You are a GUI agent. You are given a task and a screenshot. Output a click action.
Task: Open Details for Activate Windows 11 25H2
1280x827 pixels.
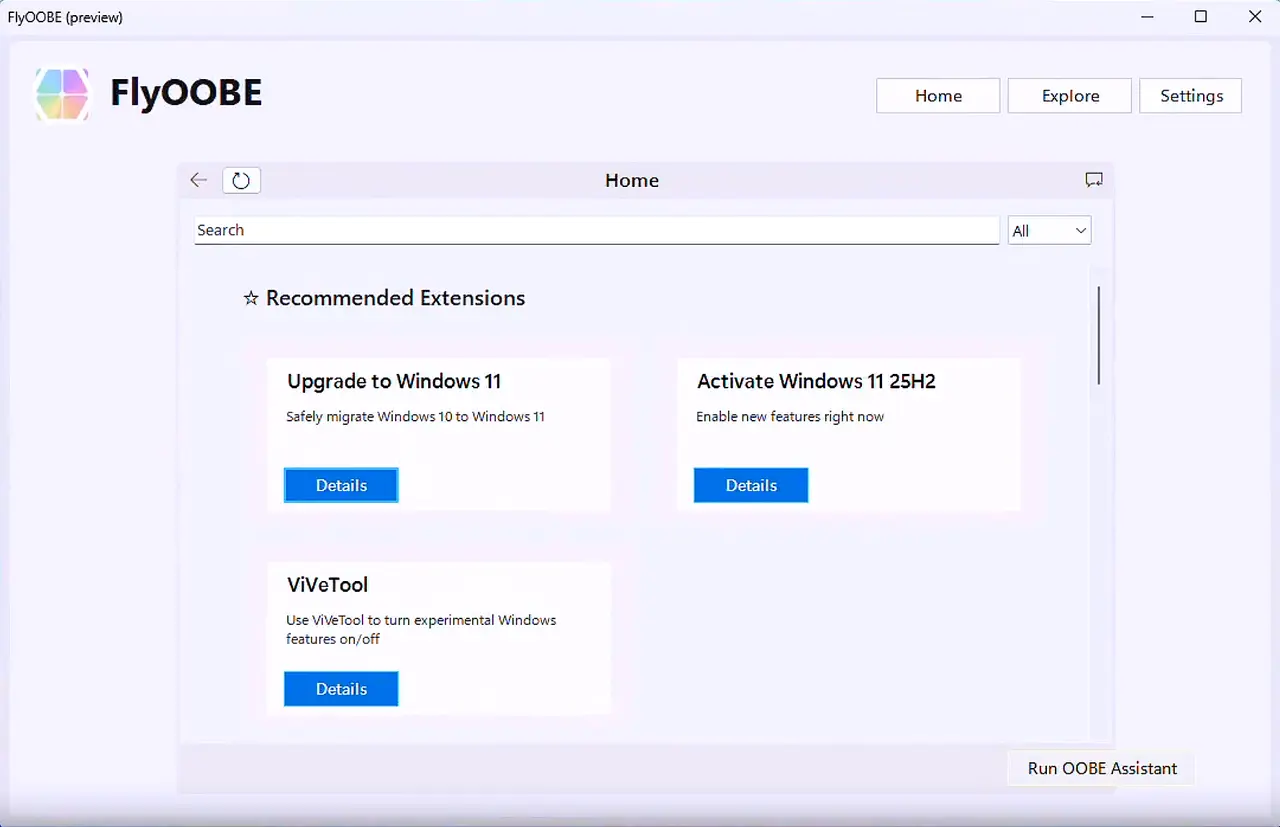751,485
